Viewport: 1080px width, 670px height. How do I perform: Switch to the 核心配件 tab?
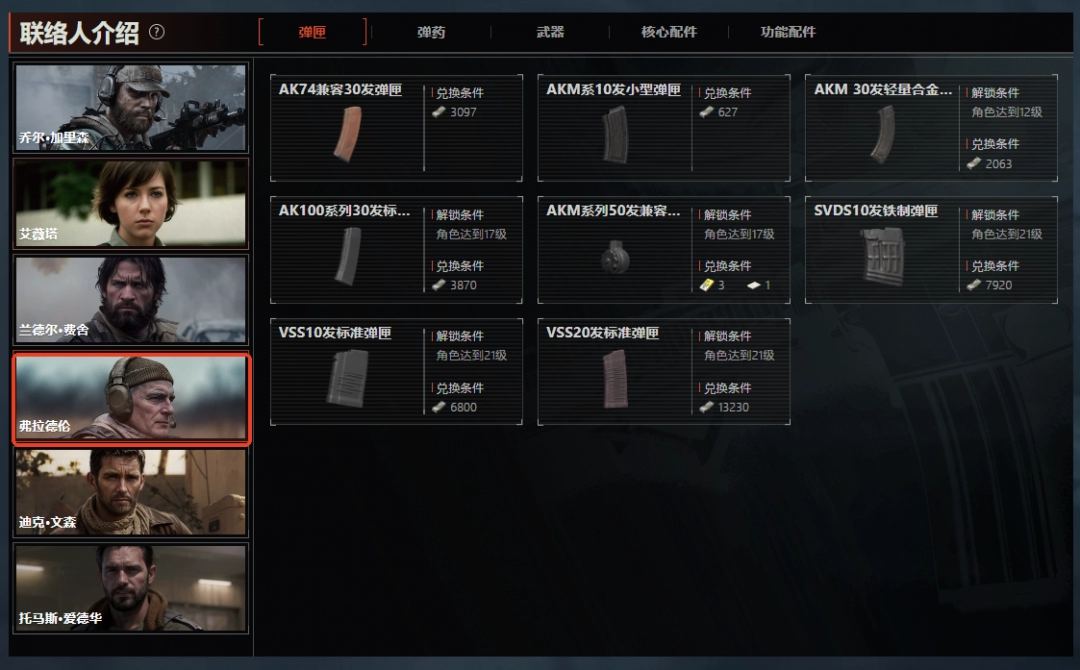[x=669, y=32]
